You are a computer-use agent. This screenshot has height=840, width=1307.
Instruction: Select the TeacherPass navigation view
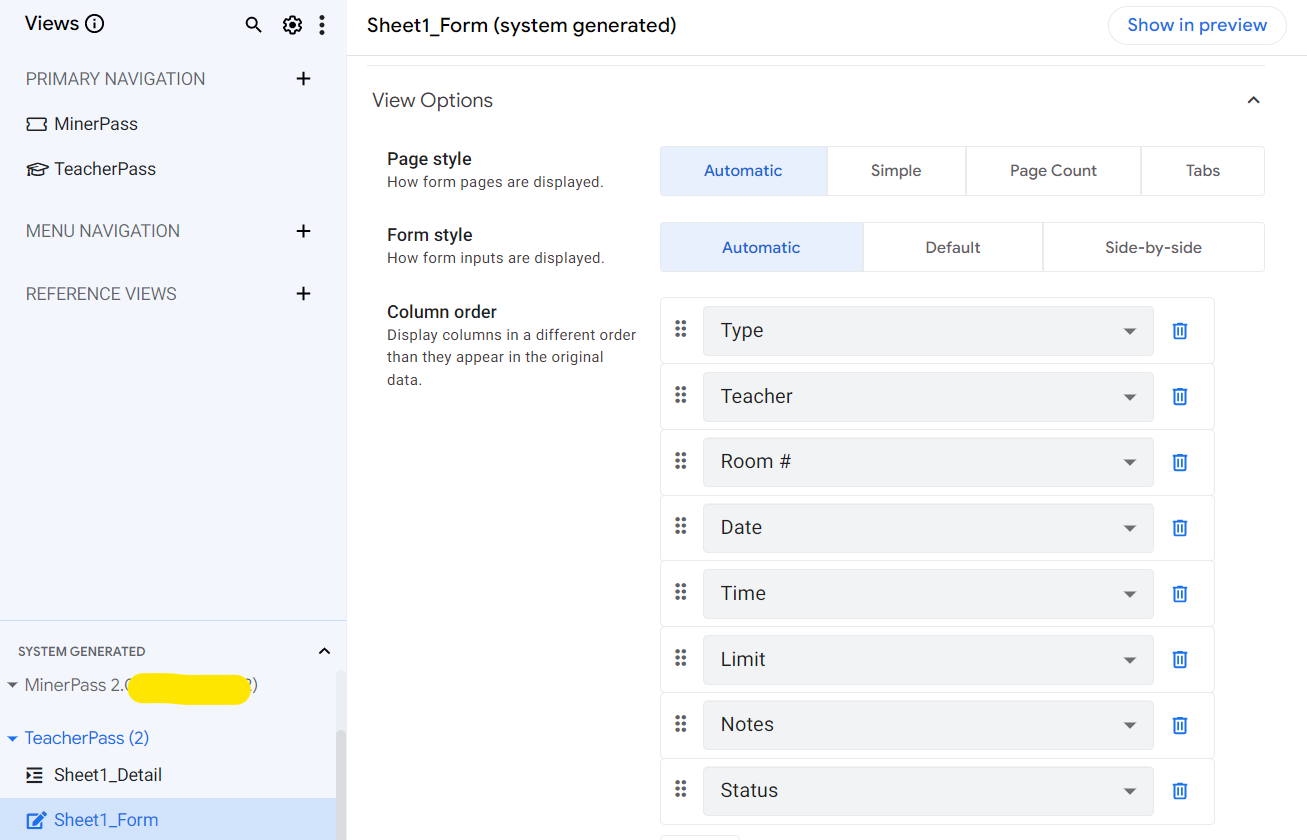104,169
